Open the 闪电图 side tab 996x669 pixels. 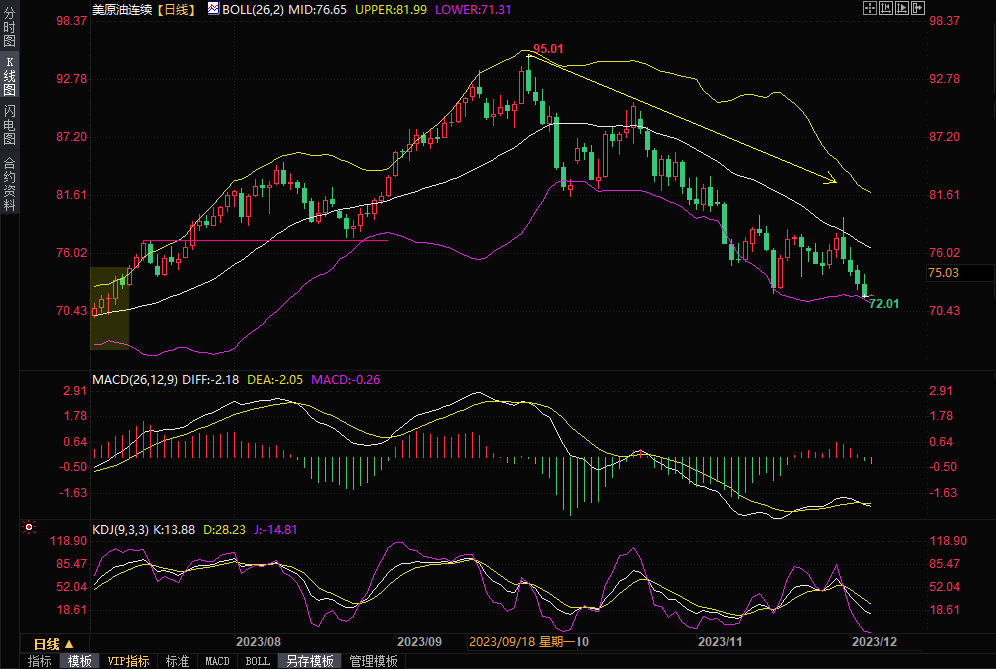tap(9, 125)
